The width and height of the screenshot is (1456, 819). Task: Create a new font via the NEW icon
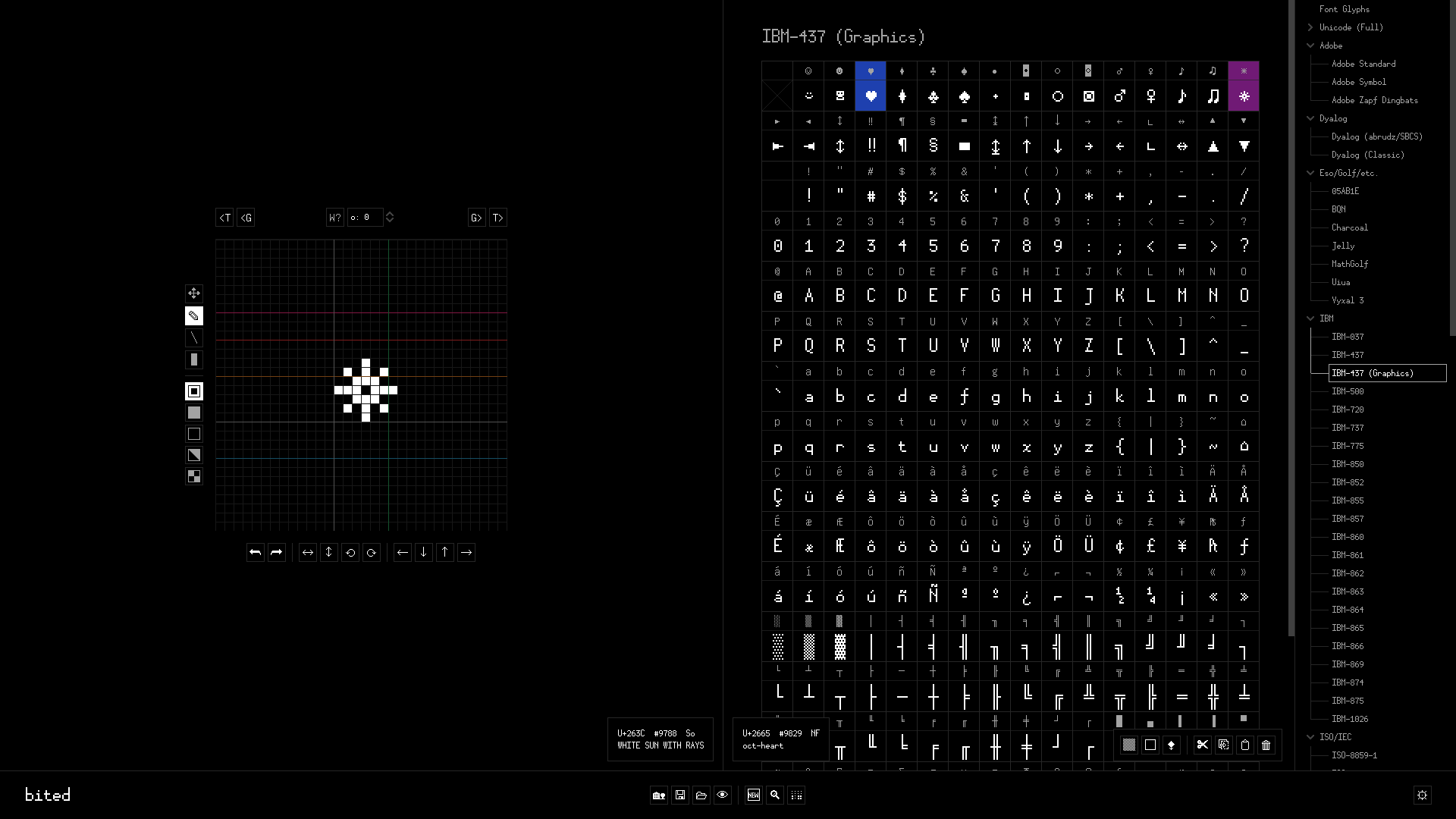click(x=754, y=795)
